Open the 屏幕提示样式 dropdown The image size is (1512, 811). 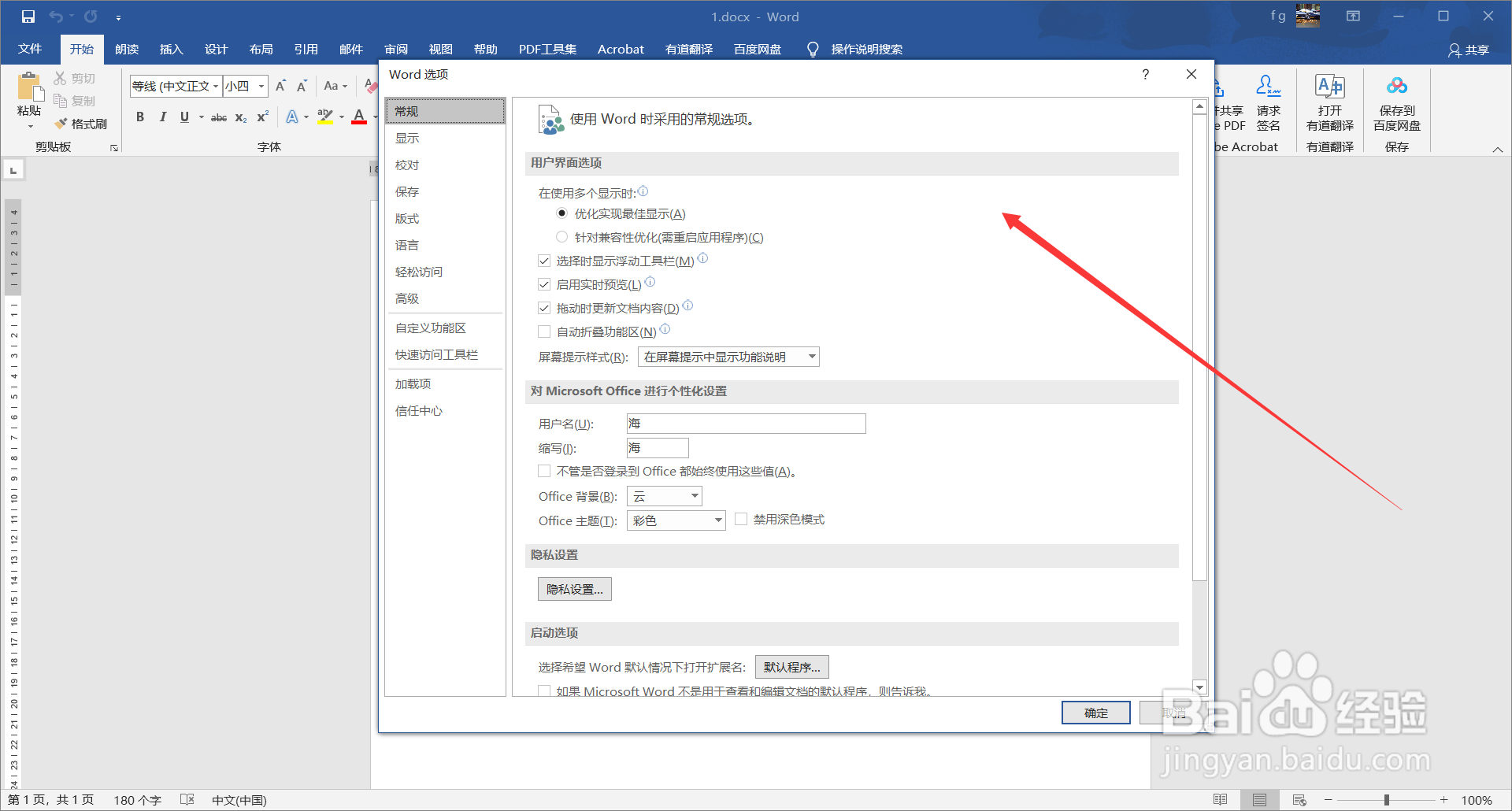728,357
